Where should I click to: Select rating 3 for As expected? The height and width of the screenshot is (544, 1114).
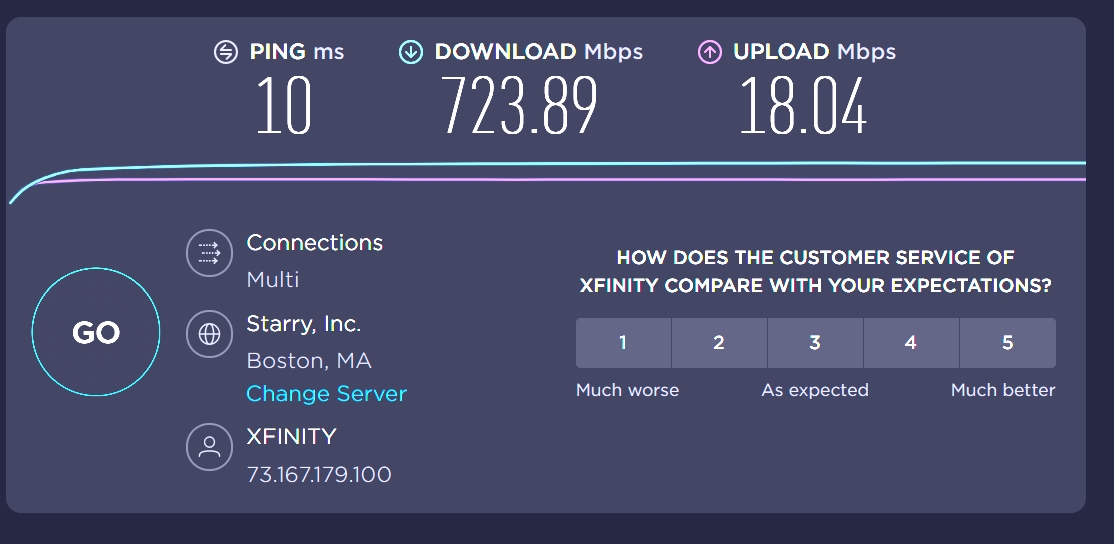(815, 343)
